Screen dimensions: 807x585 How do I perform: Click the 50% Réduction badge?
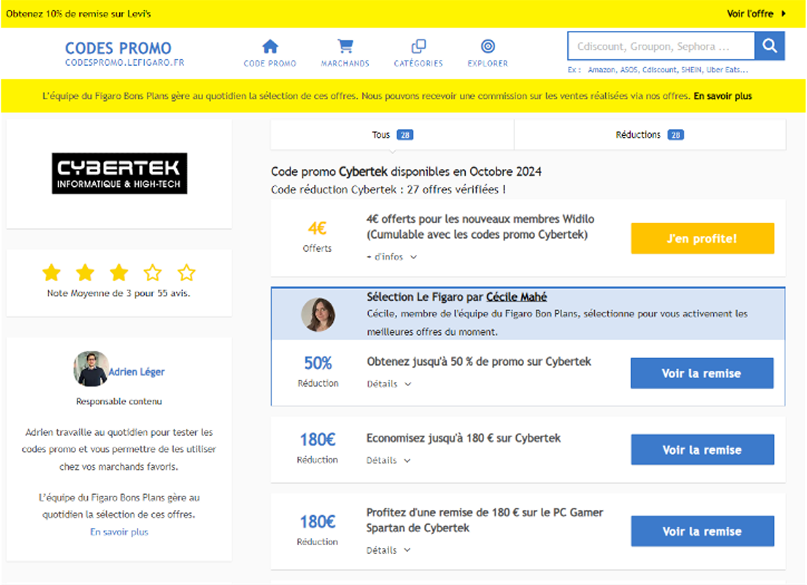point(318,372)
